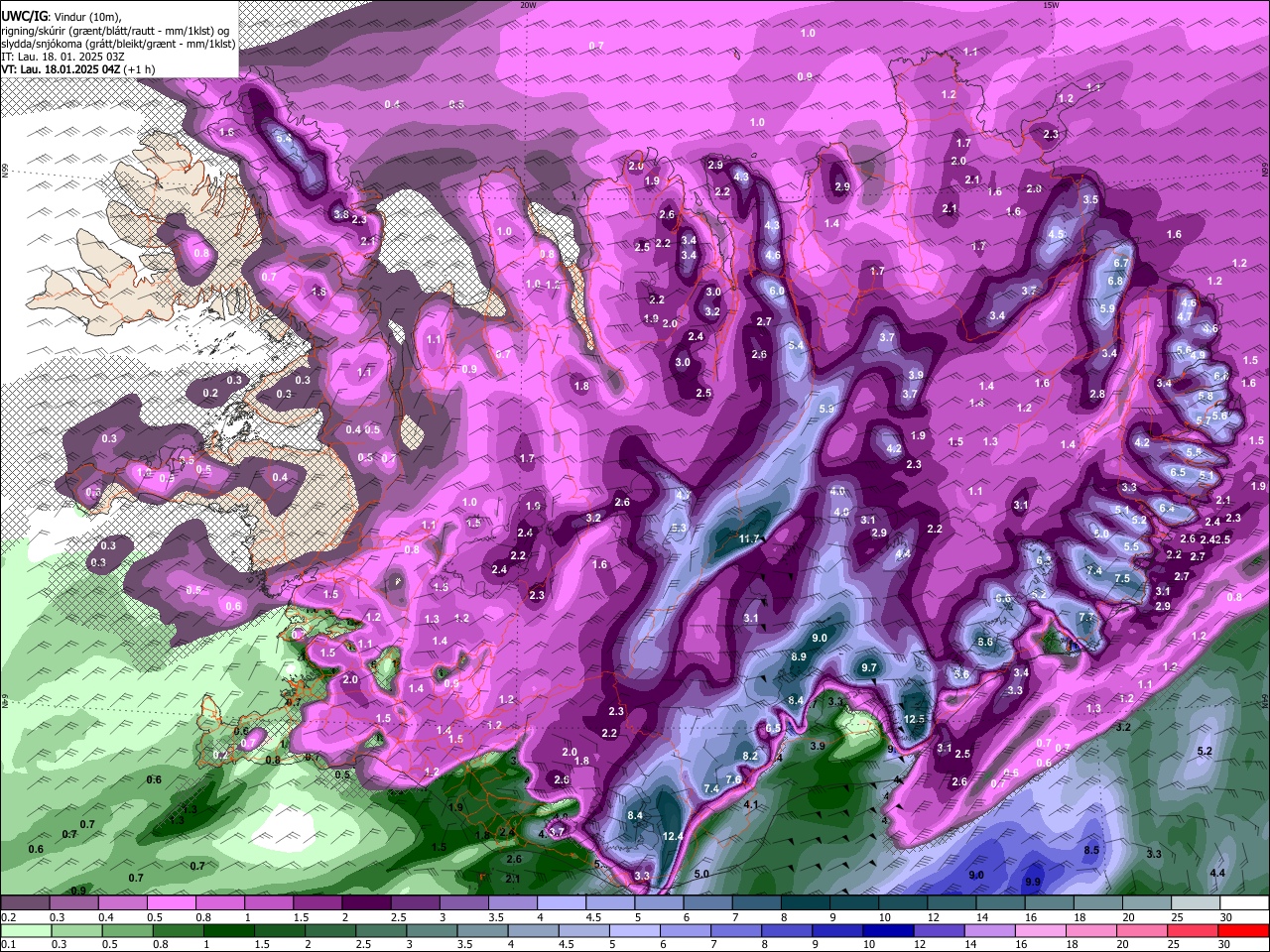The image size is (1270, 952).
Task: Click the '8.2' precipitation value on the map
Action: [x=751, y=757]
